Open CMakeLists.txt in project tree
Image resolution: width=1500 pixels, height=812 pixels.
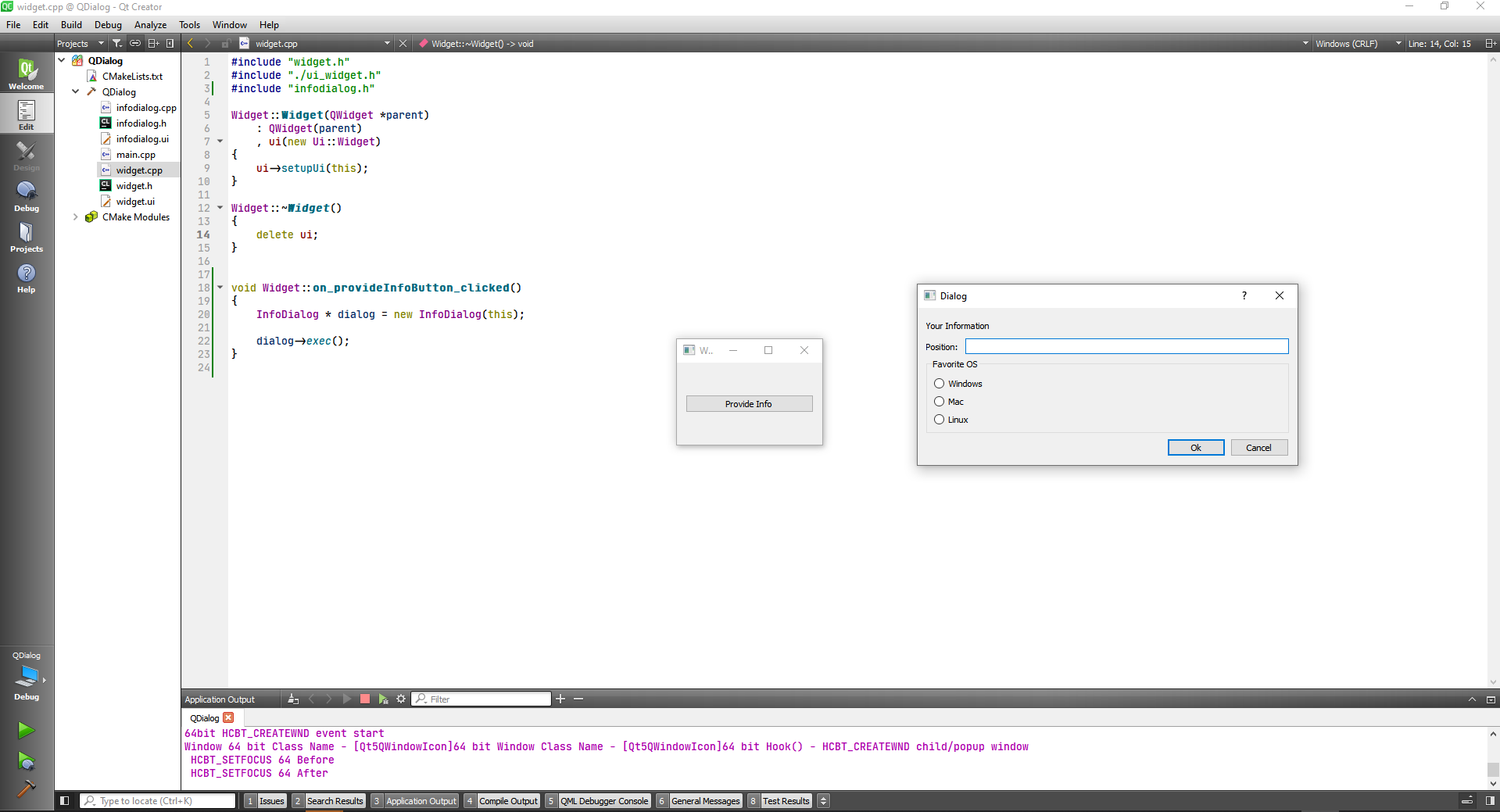132,76
